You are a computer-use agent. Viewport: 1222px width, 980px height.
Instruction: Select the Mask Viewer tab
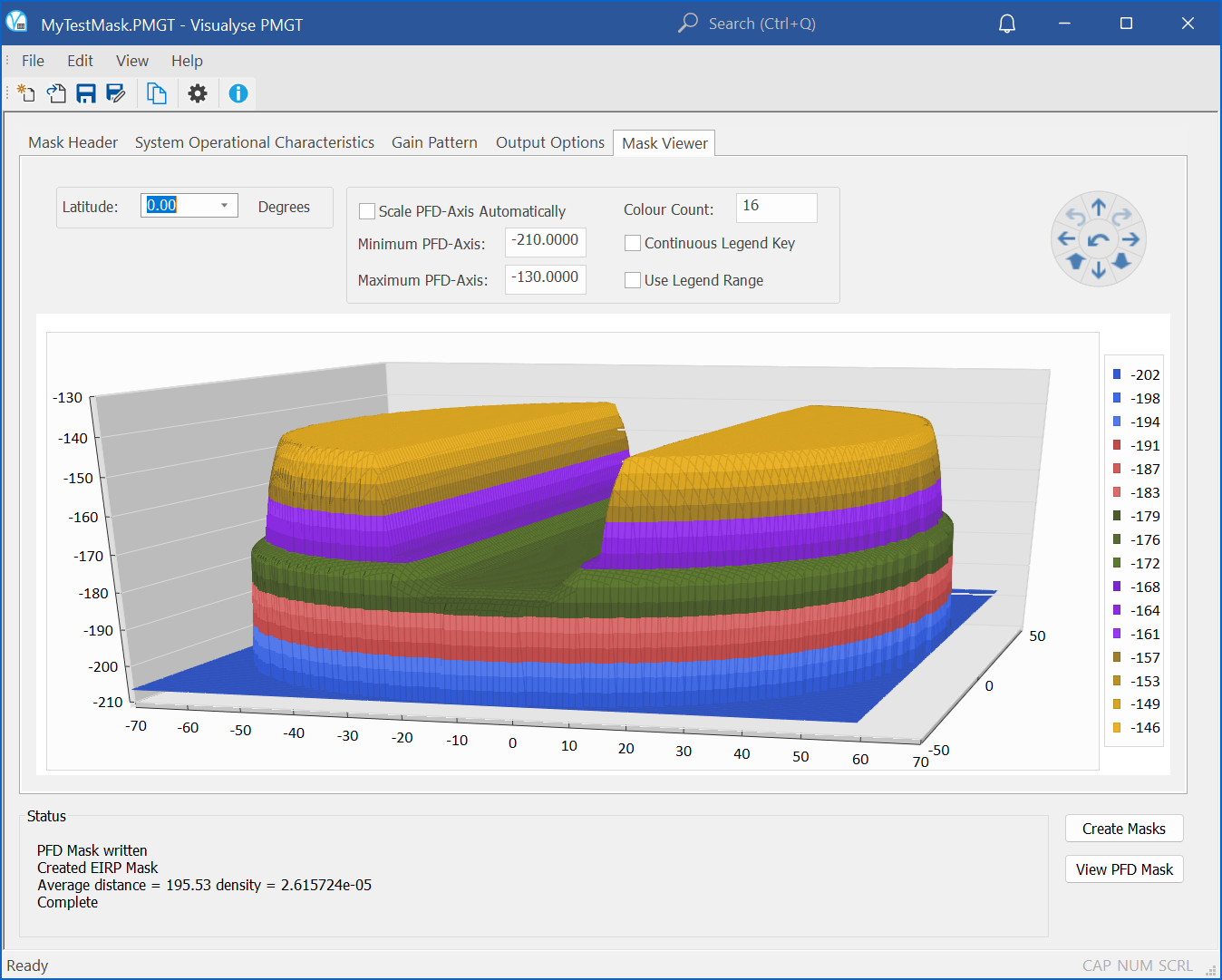664,143
